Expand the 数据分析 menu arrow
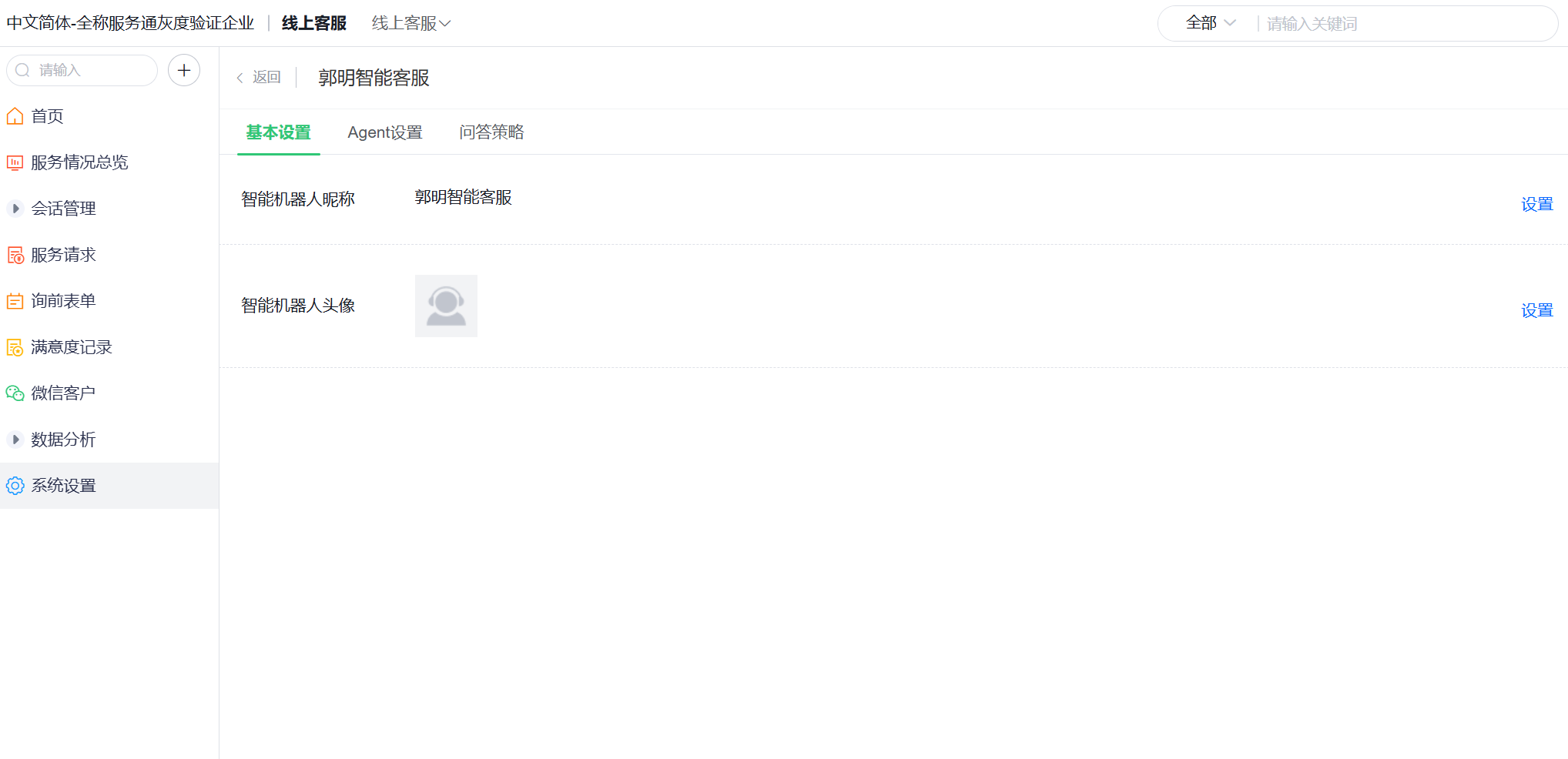 coord(15,440)
